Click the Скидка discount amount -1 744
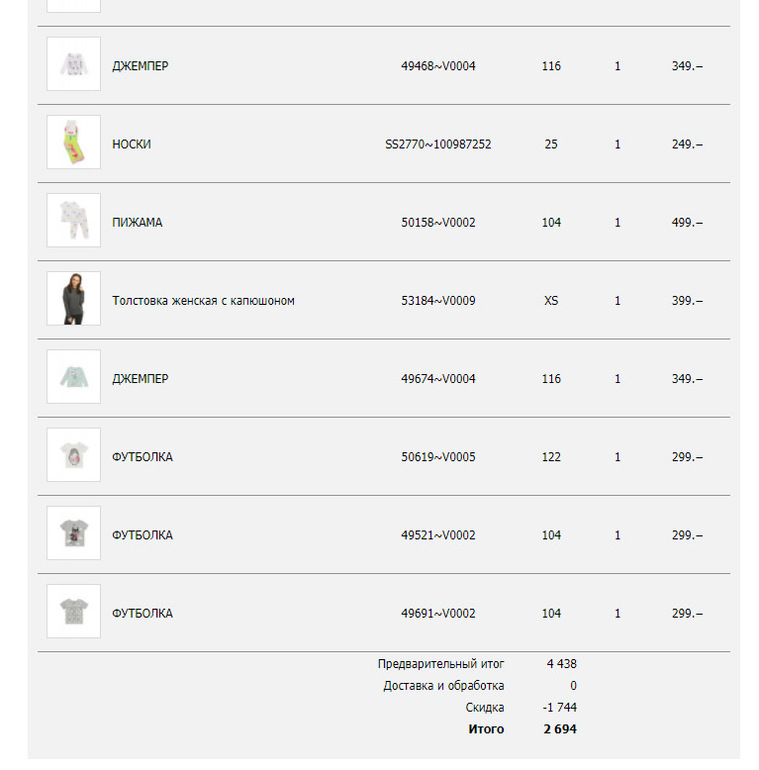This screenshot has height=770, width=759. pyautogui.click(x=559, y=708)
